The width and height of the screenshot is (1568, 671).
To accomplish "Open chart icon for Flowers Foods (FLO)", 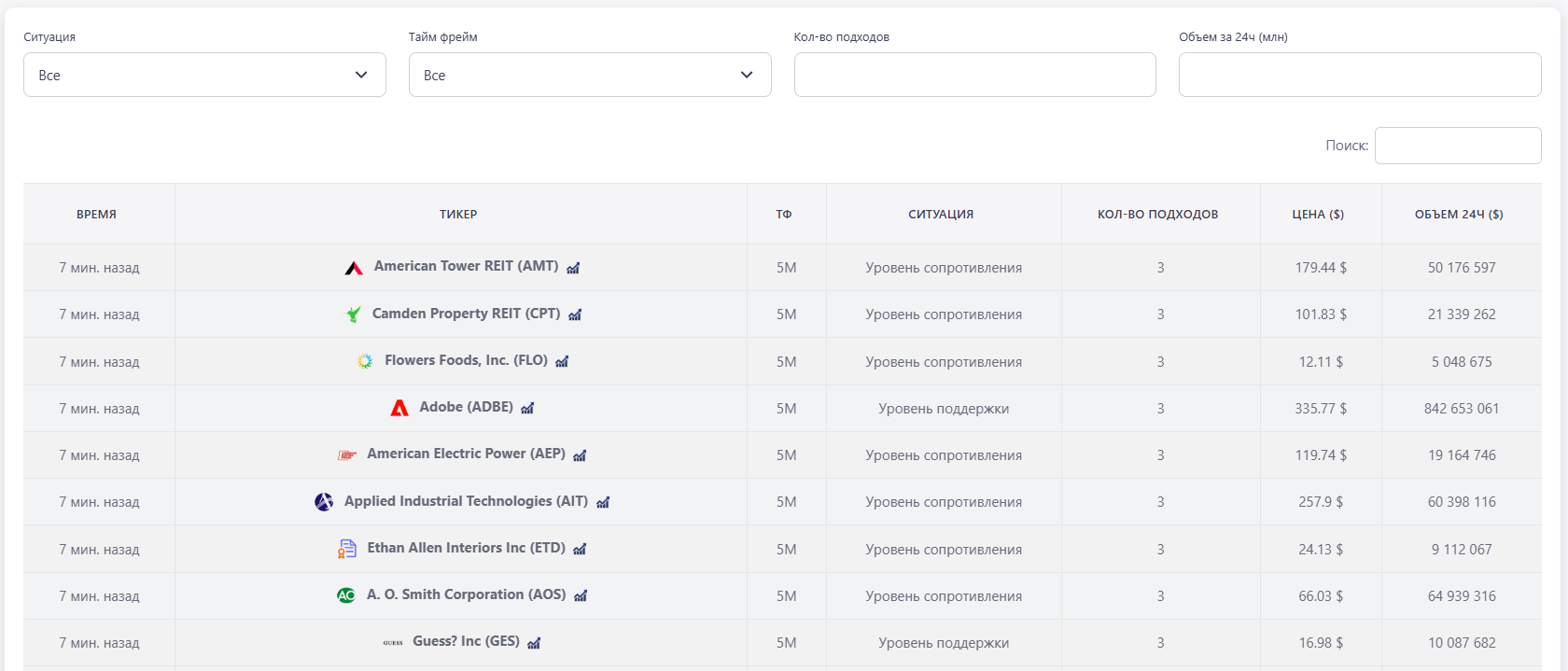I will (562, 361).
